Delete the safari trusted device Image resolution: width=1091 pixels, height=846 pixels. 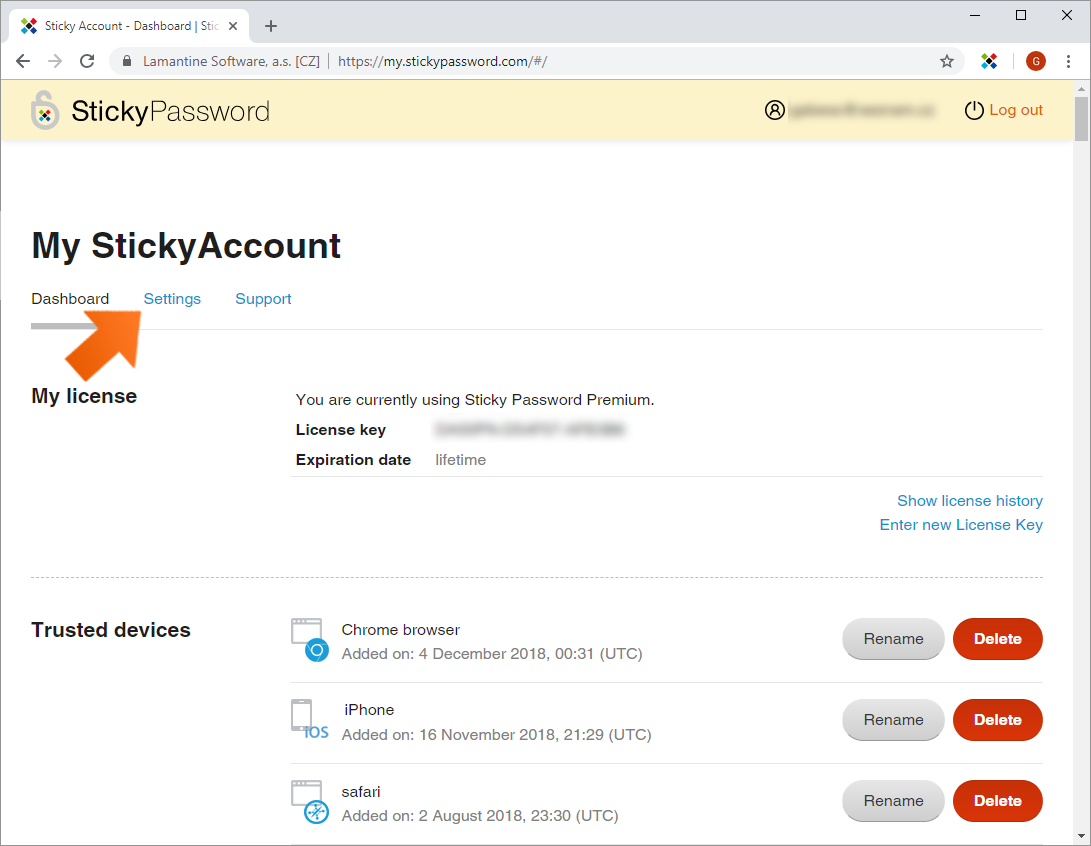coord(998,801)
